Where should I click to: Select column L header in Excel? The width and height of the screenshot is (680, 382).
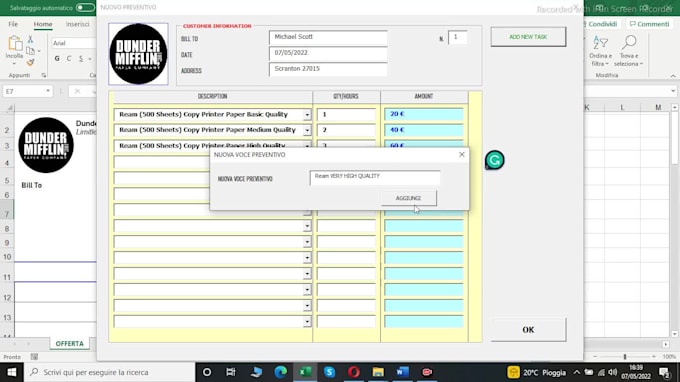(x=622, y=107)
